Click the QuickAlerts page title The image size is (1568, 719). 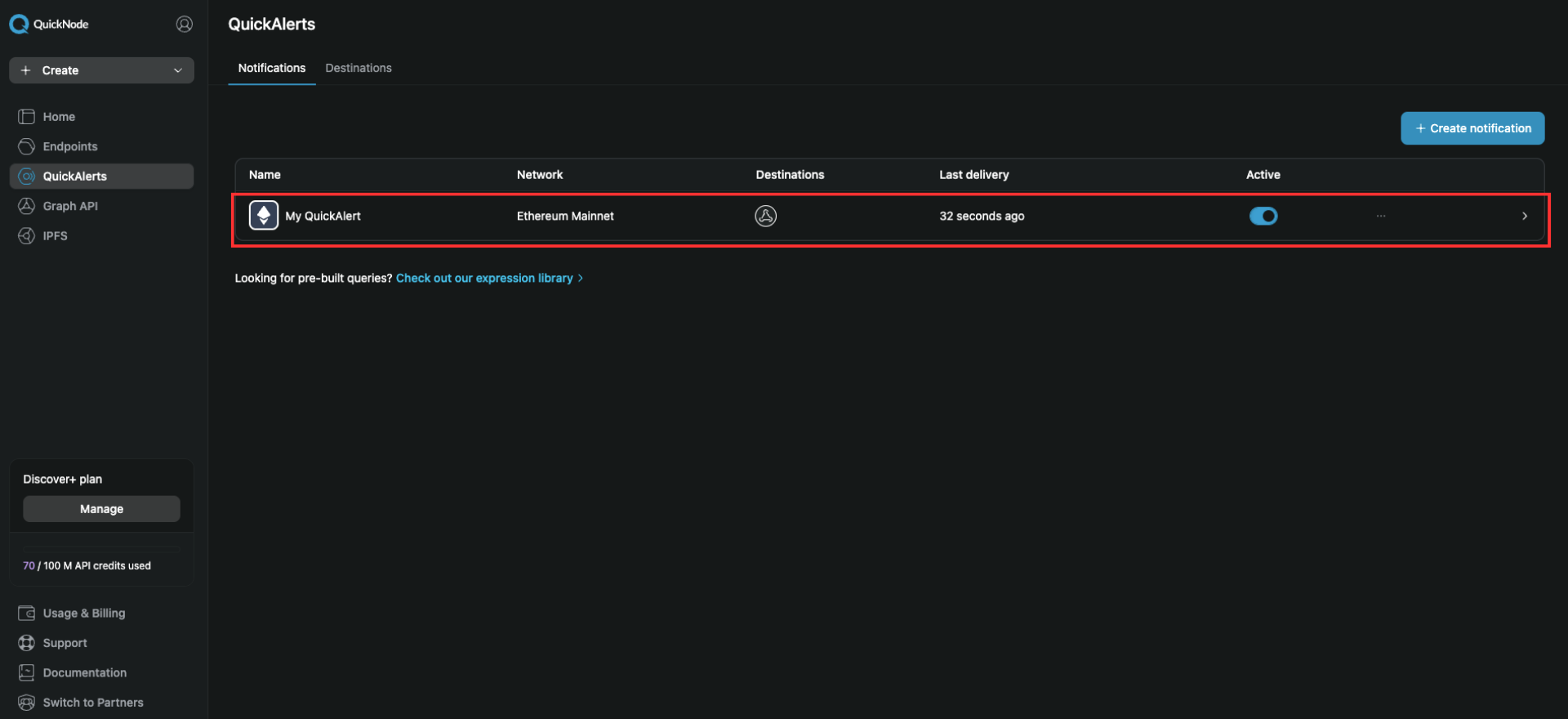272,25
